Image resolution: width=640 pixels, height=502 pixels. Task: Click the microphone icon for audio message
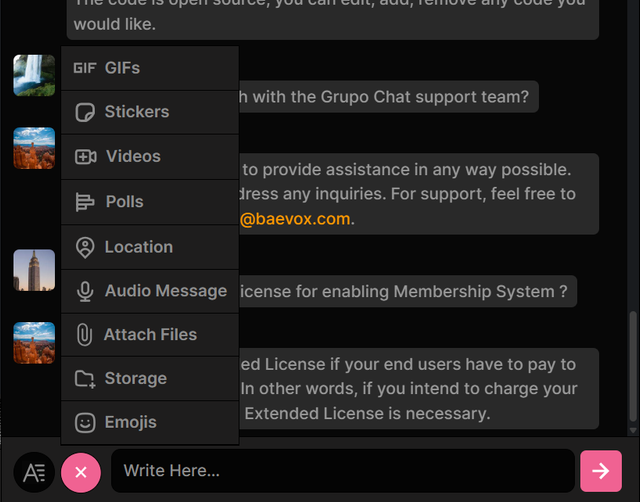click(85, 291)
